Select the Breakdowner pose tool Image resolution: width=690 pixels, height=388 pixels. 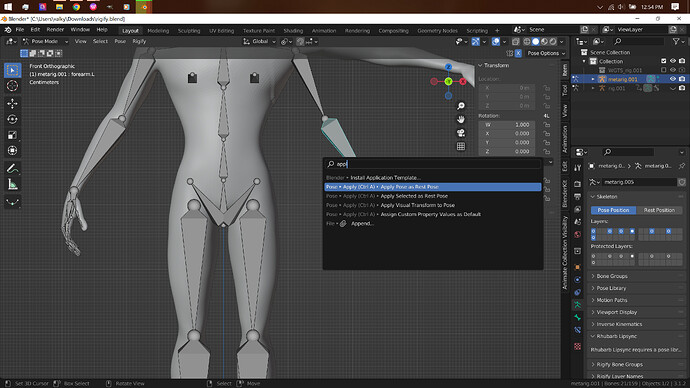click(x=12, y=202)
